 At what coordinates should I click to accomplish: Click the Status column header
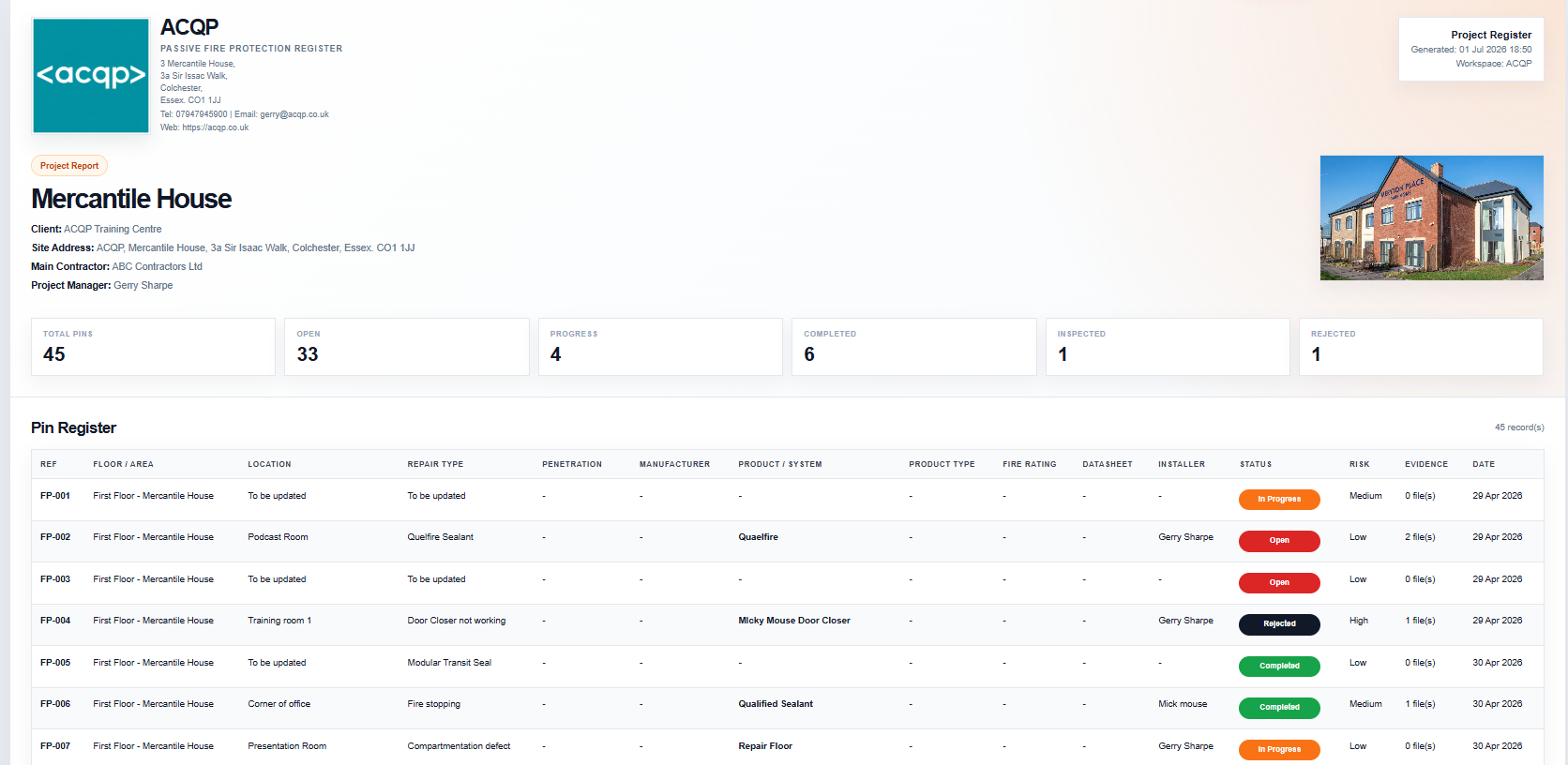(x=1256, y=464)
